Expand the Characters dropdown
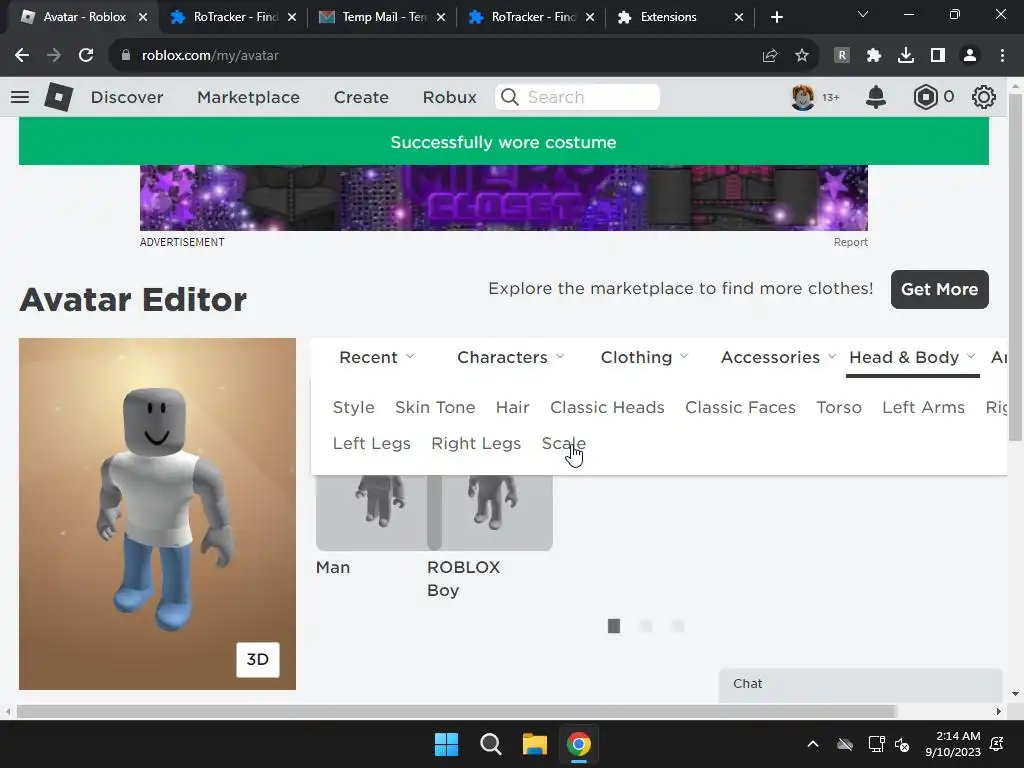 coord(511,357)
